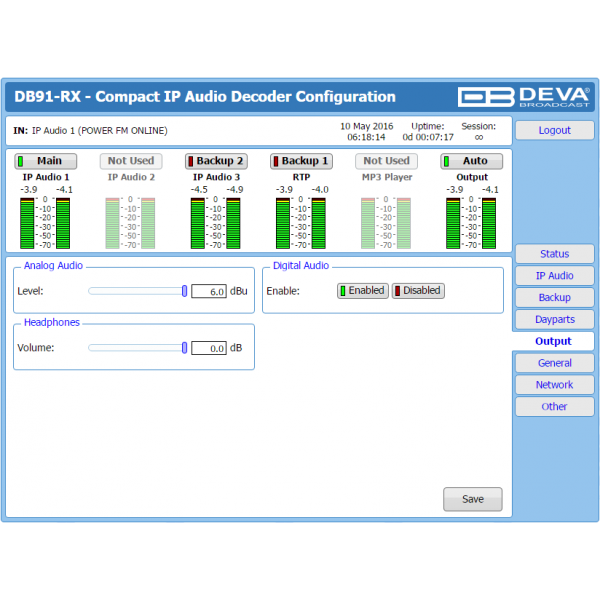
Task: Click the dimmed IP Audio 2 level meter
Action: point(130,223)
